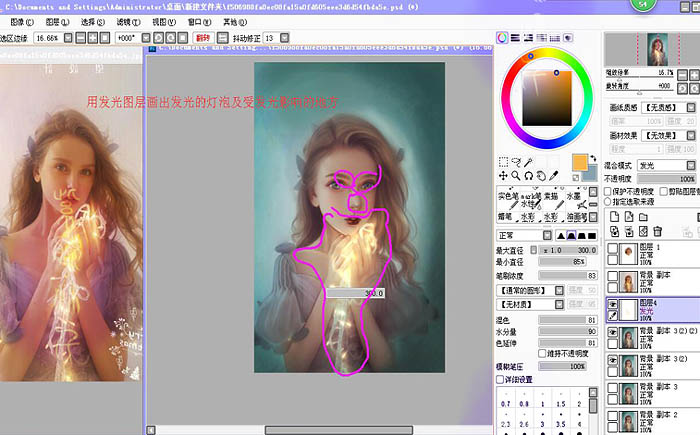Viewport: 700px width, 435px height.
Task: Click navigator zoom-out minus button
Action: click(x=683, y=75)
